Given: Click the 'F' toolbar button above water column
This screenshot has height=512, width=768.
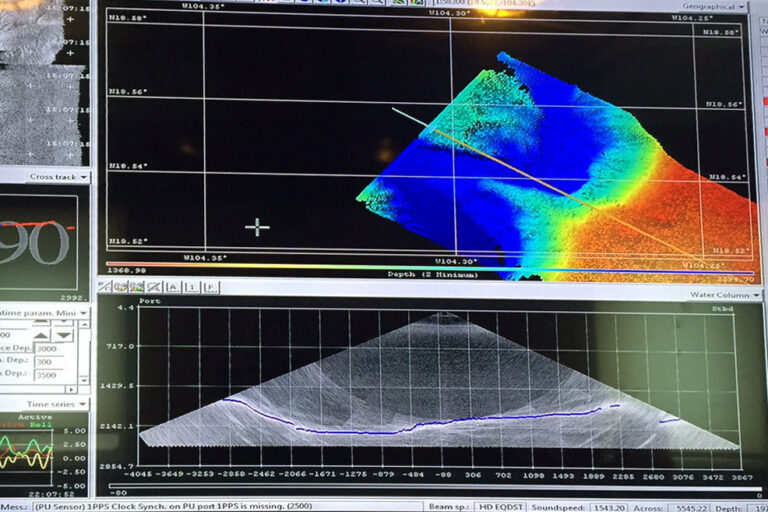Looking at the screenshot, I should [x=210, y=288].
